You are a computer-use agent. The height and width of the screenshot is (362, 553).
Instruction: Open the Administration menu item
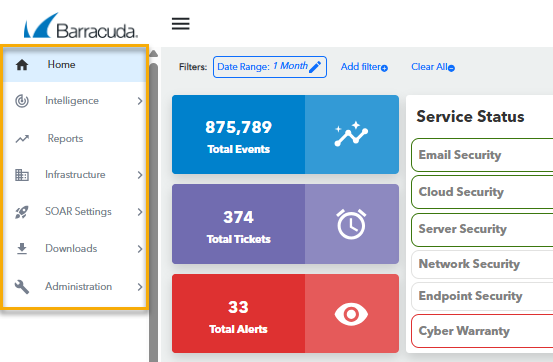coord(74,286)
